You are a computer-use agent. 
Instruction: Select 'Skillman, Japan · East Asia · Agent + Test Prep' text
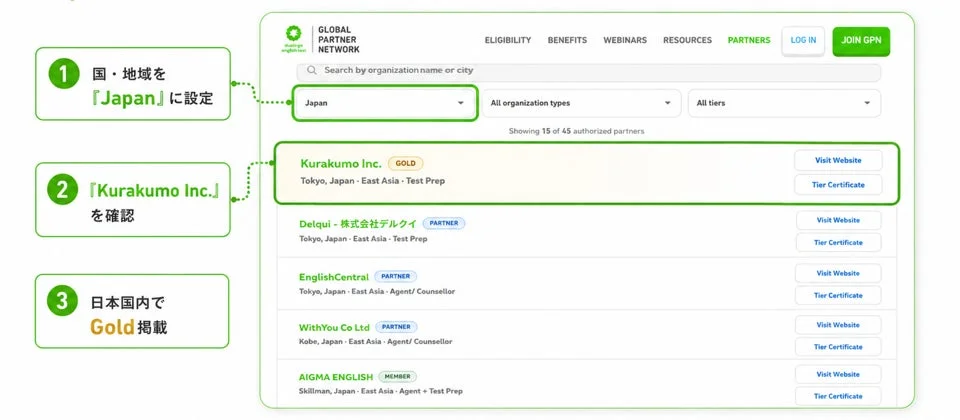[x=381, y=391]
